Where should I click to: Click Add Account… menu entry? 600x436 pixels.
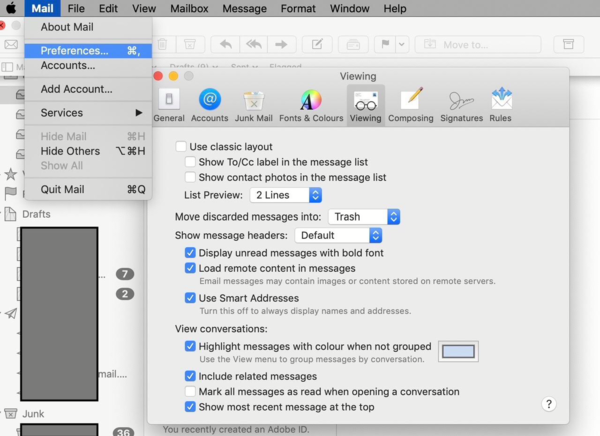tap(77, 89)
